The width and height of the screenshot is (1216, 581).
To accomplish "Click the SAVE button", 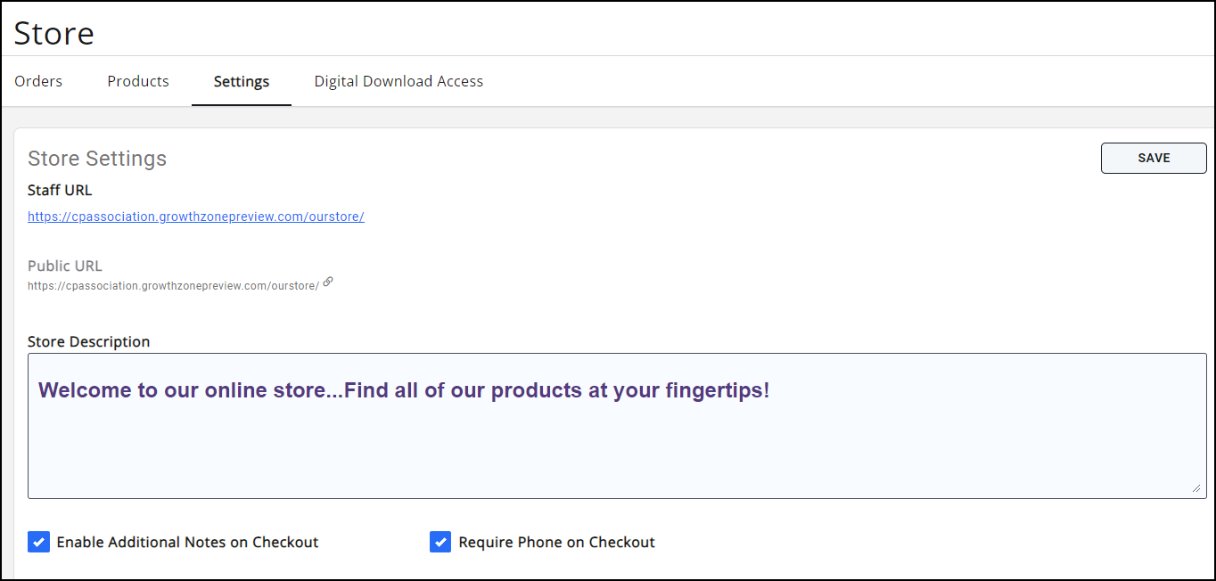I will pos(1153,158).
